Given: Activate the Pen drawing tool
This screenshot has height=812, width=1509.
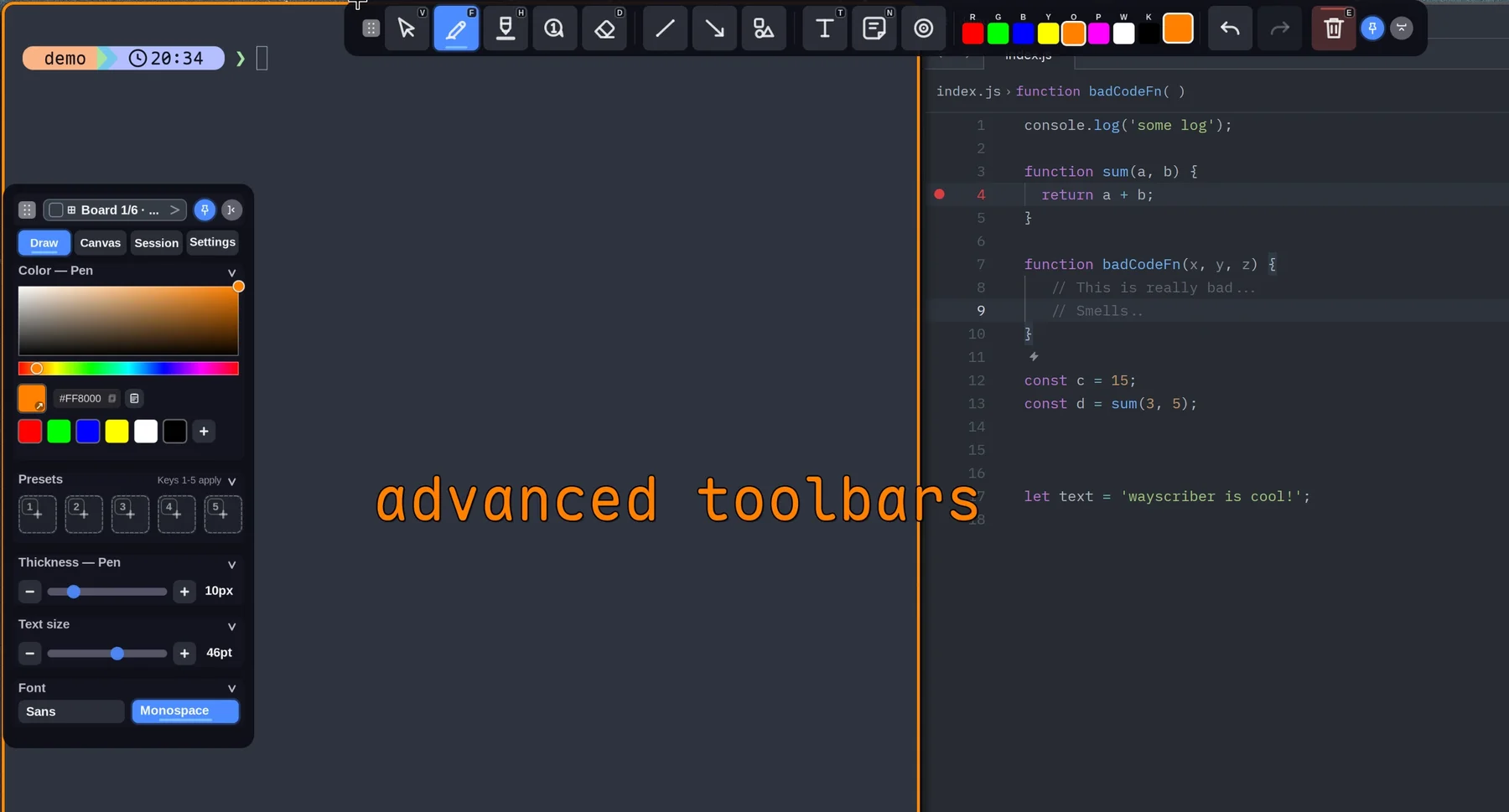Looking at the screenshot, I should pyautogui.click(x=456, y=28).
